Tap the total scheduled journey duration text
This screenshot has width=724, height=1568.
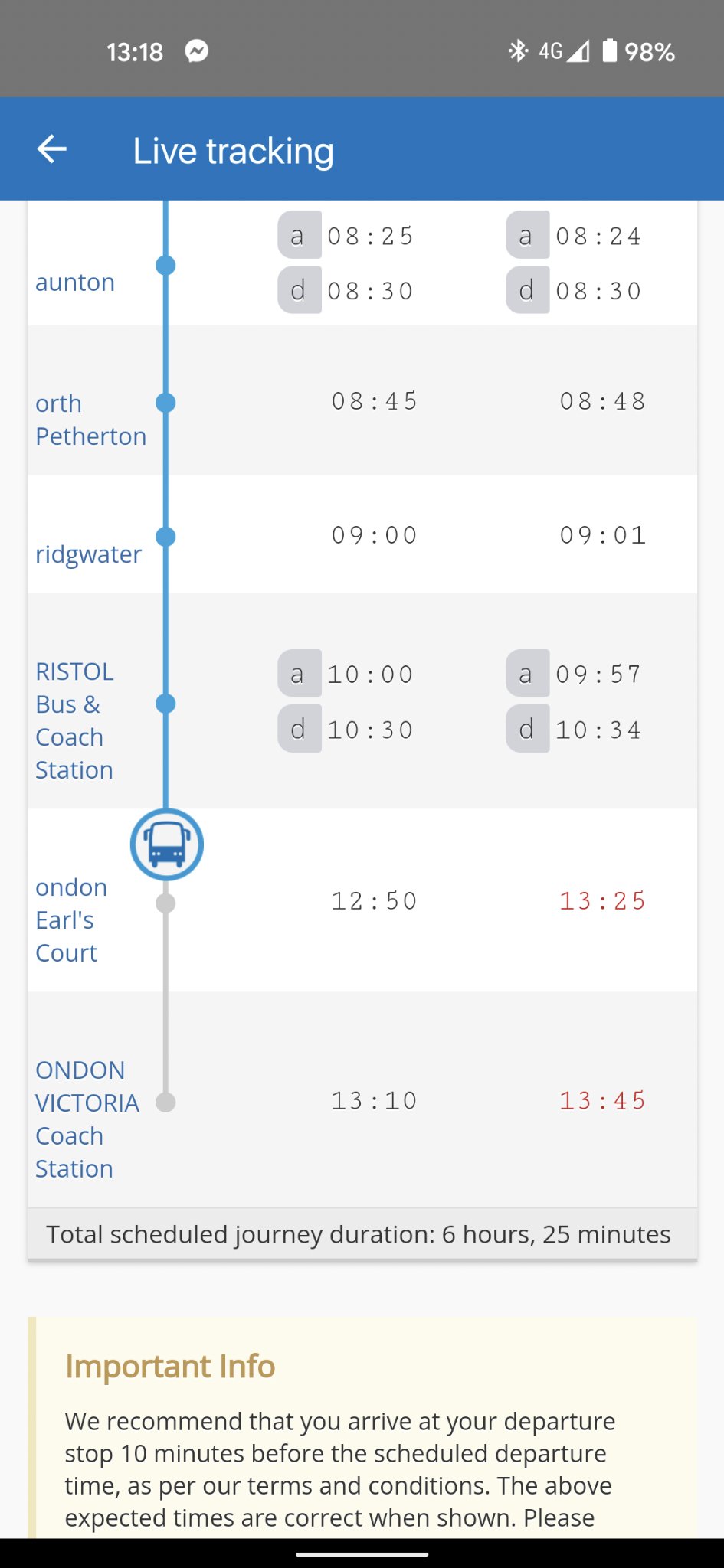[358, 1234]
